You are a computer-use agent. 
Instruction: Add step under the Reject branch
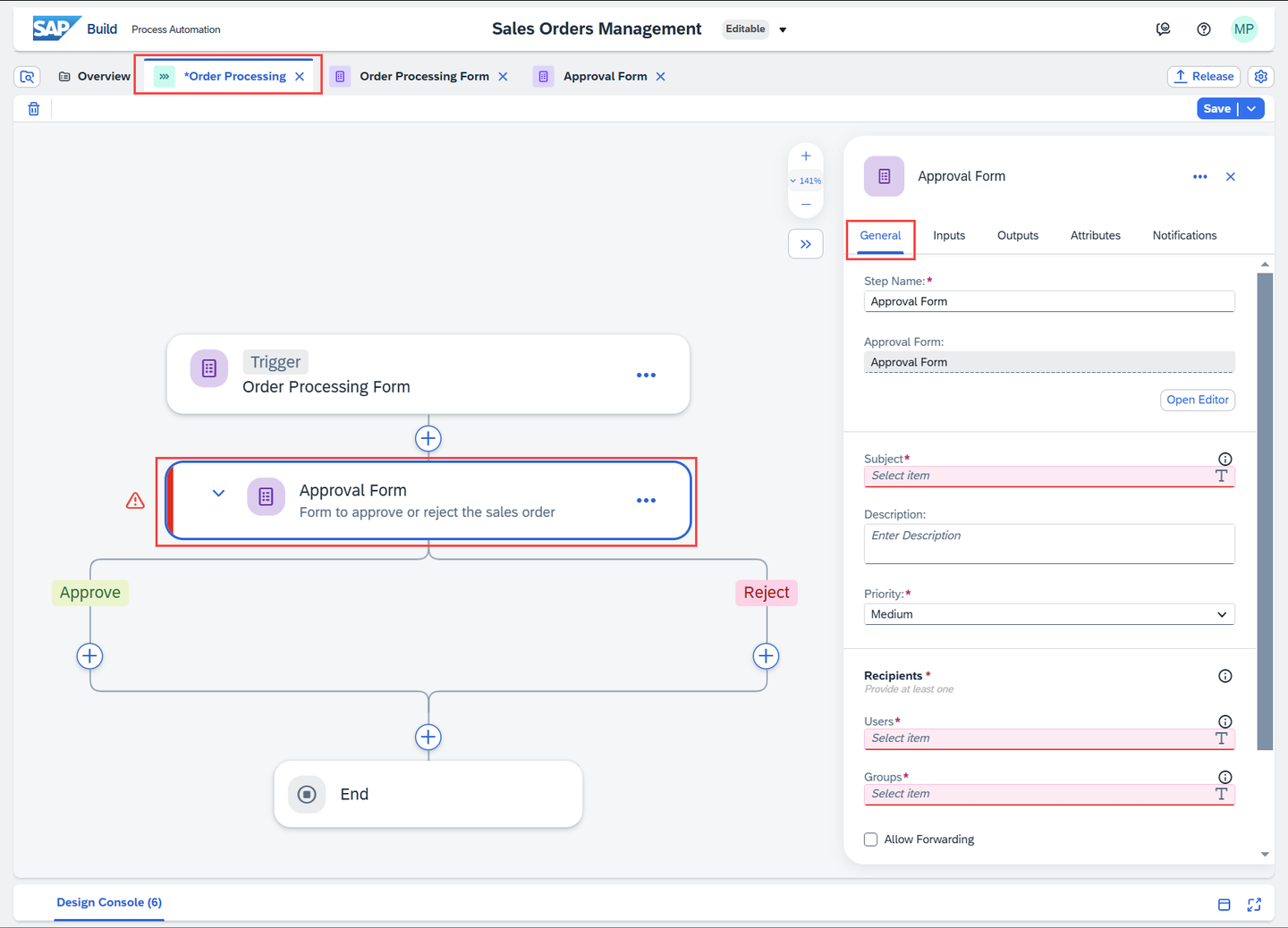(x=766, y=656)
